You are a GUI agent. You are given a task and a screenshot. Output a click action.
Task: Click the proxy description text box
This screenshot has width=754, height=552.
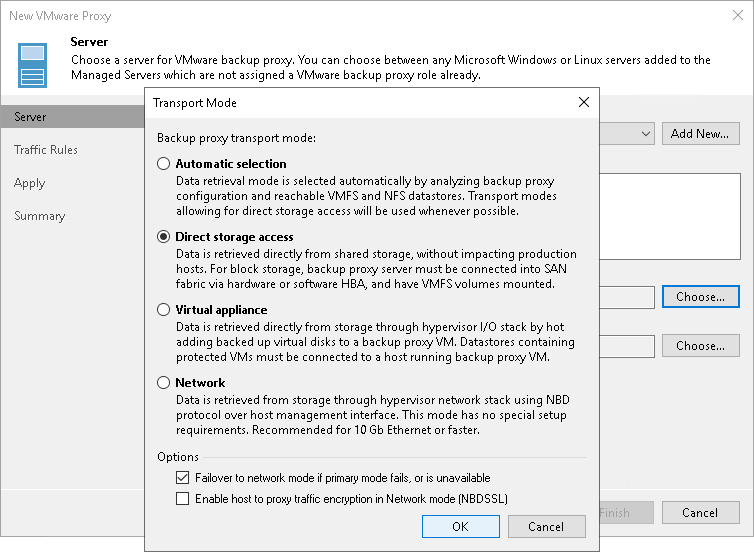[x=670, y=216]
